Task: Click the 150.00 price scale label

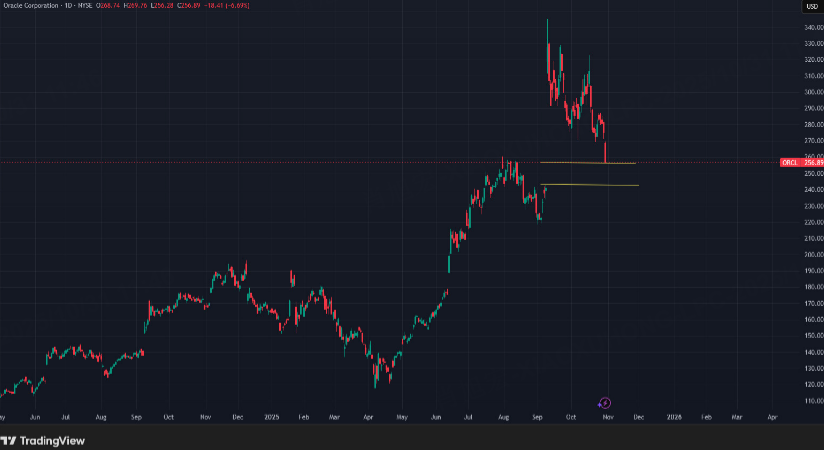Action: [x=812, y=335]
